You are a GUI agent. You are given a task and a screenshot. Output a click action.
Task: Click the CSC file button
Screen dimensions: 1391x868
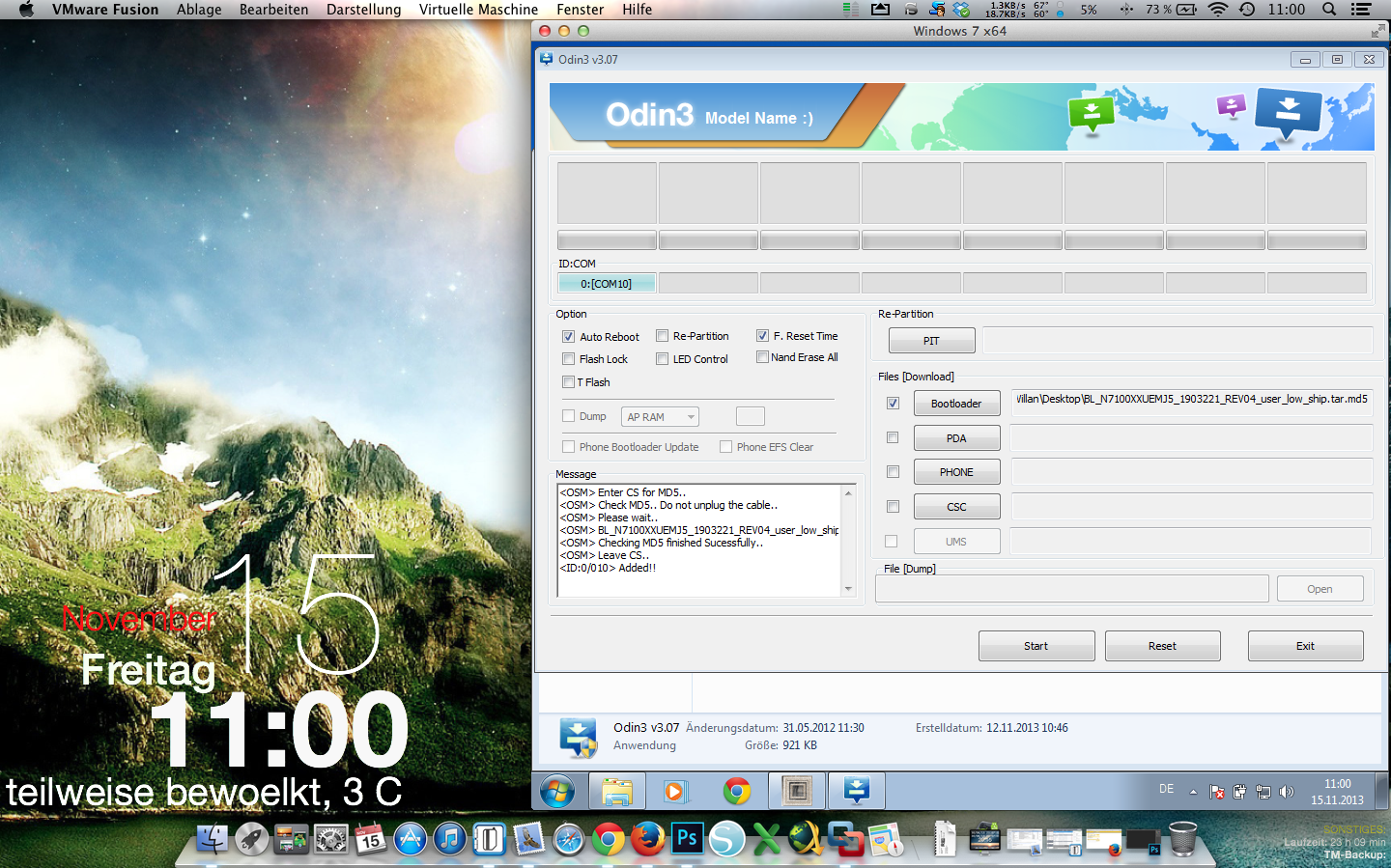pyautogui.click(x=956, y=507)
